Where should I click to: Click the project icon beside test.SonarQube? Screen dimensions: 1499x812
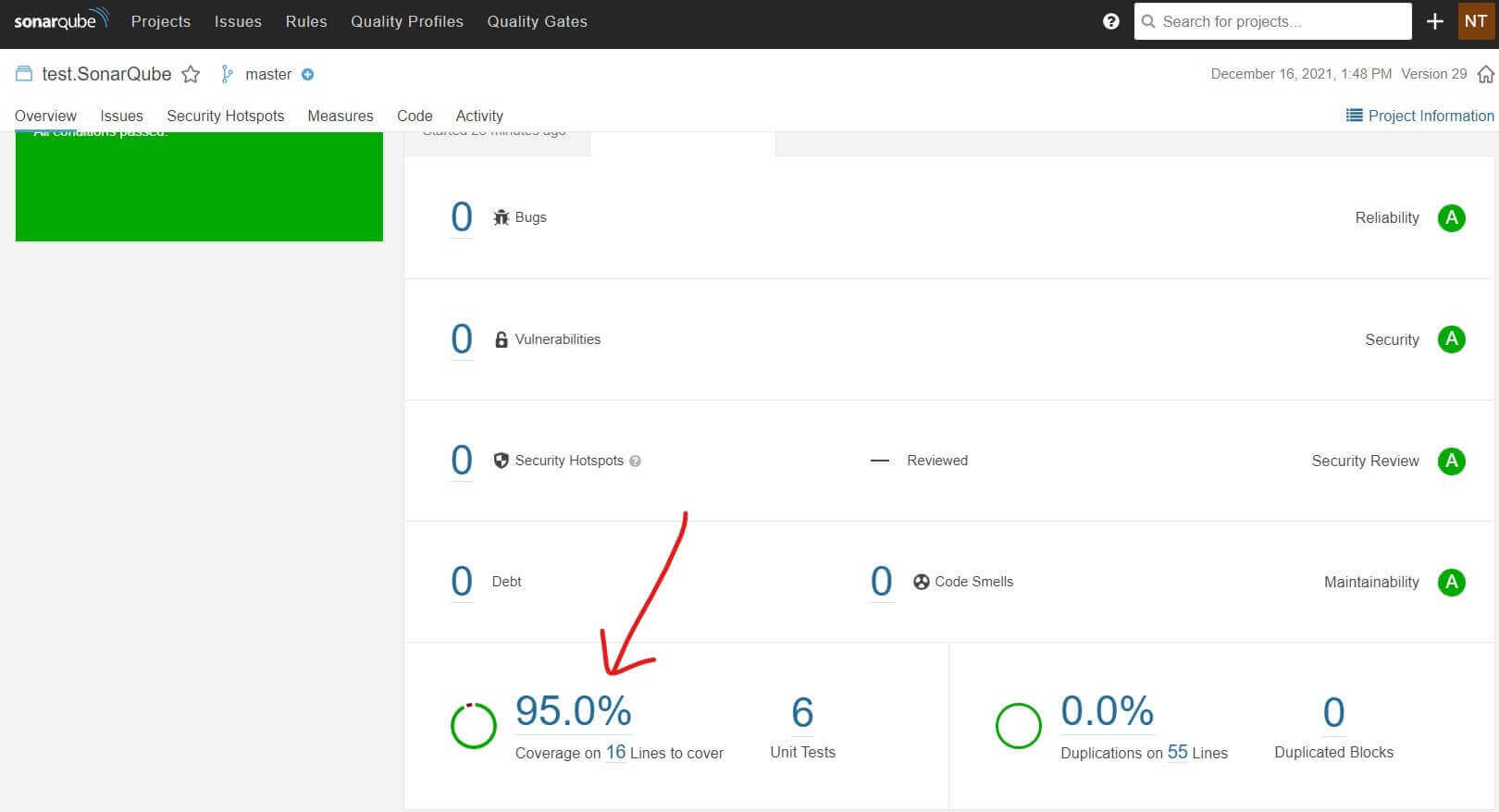pos(24,74)
